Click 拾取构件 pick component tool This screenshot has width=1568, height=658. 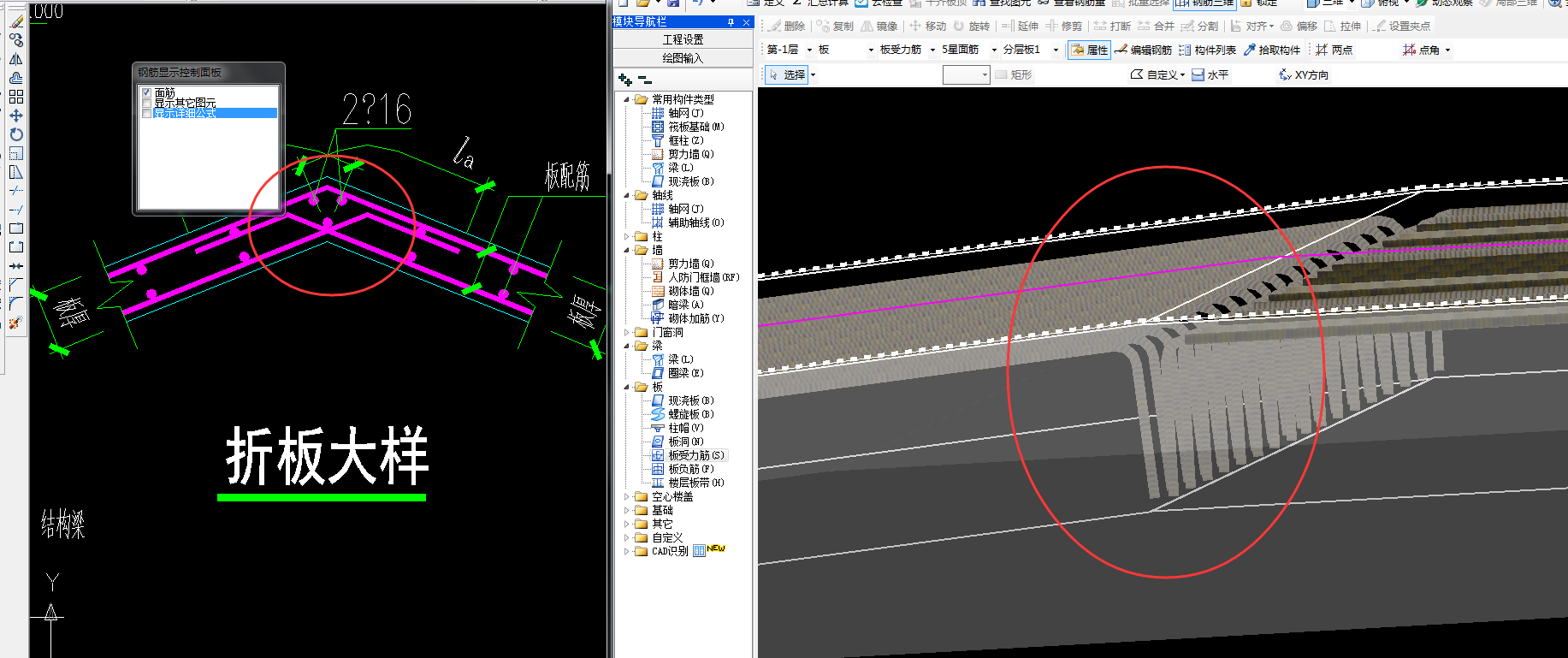tap(1271, 50)
